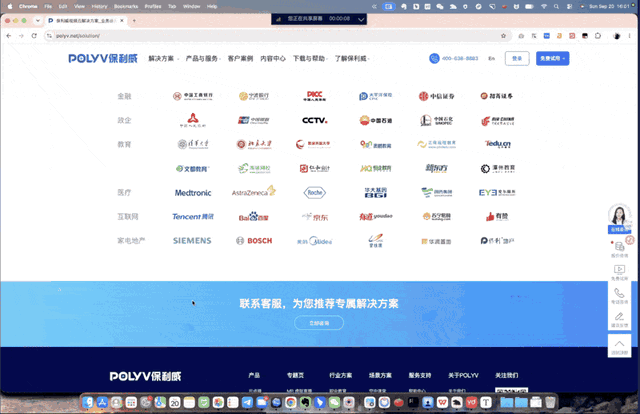Open WeChat from the Dock
Screen dimensions: 640x414
[334, 403]
